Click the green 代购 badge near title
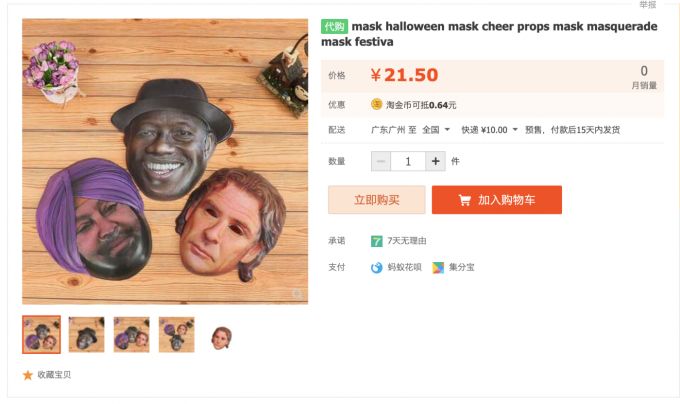 coord(334,26)
